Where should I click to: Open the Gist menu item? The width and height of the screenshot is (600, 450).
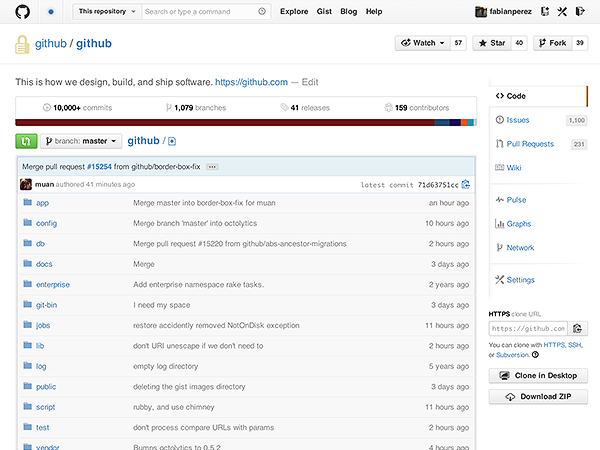(x=324, y=11)
